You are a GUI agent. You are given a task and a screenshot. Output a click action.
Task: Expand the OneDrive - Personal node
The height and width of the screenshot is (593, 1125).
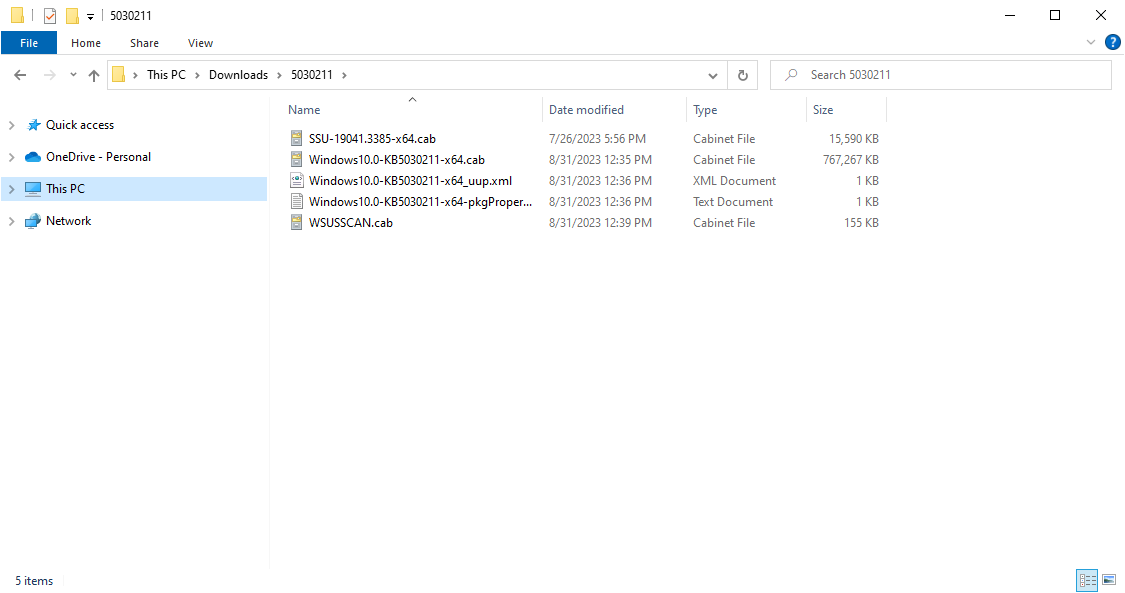tap(11, 156)
